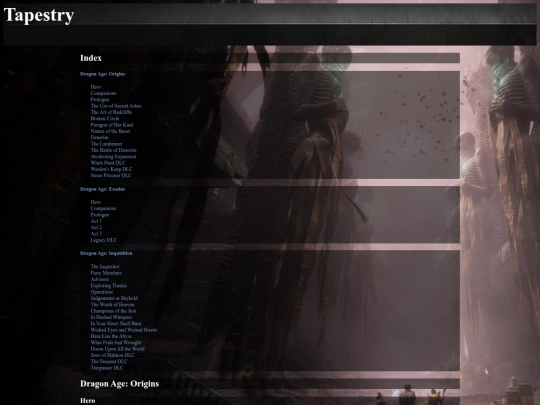Open the Companions link under Dragon Age: Exodus
Image resolution: width=540 pixels, height=405 pixels.
(103, 208)
